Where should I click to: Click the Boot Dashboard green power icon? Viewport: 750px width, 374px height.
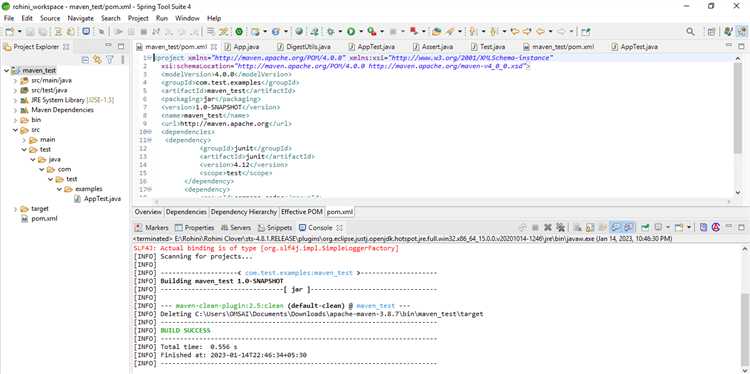pyautogui.click(x=239, y=32)
